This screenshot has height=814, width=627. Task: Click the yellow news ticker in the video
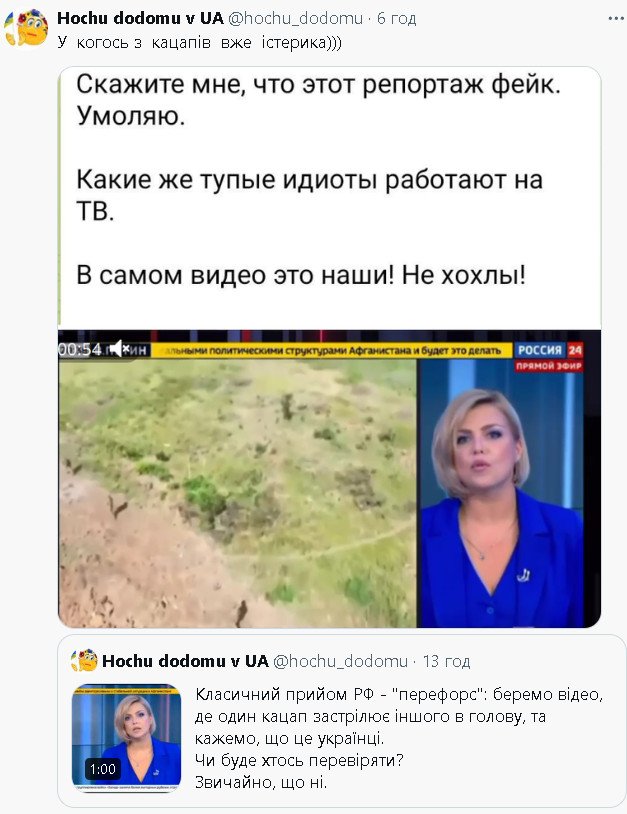pos(330,351)
